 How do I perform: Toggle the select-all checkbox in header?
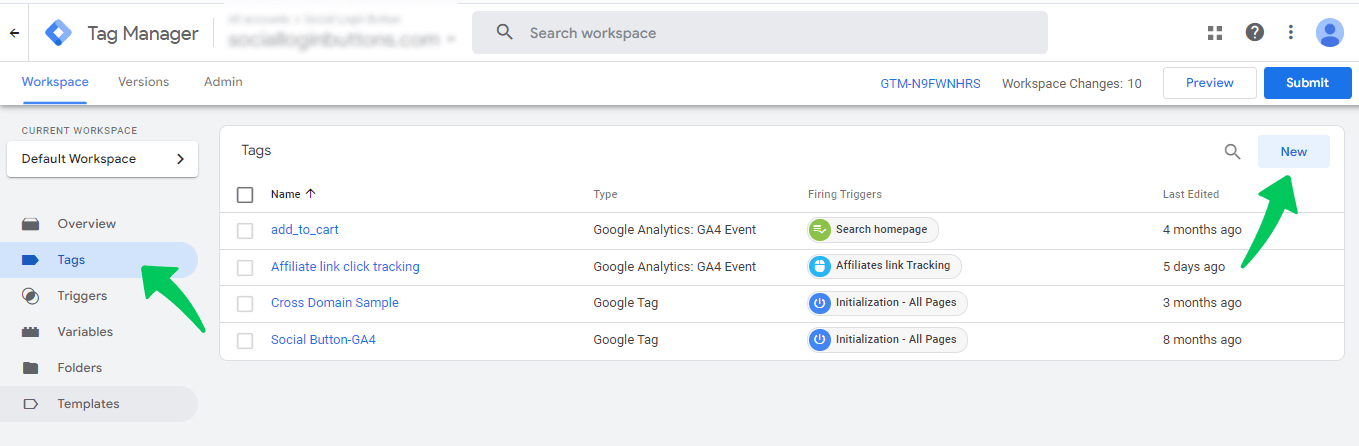(x=245, y=194)
